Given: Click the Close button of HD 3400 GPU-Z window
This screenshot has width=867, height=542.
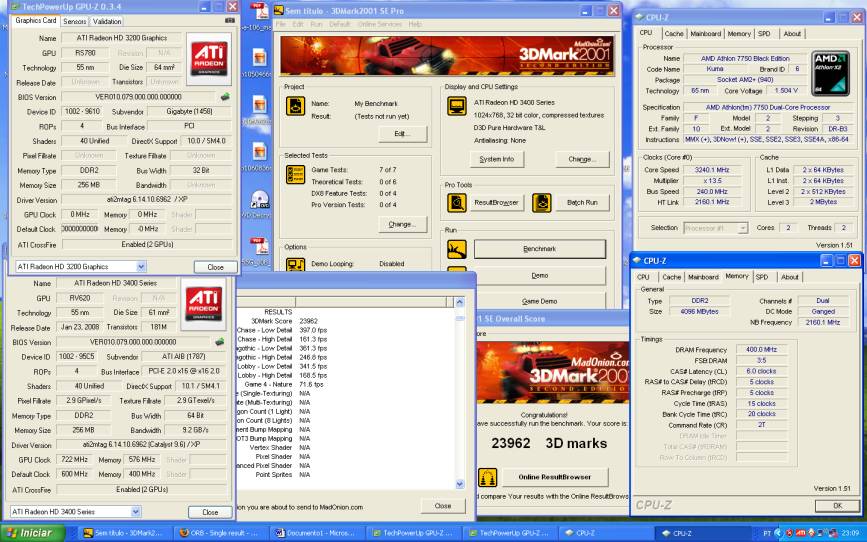Looking at the screenshot, I should [210, 512].
